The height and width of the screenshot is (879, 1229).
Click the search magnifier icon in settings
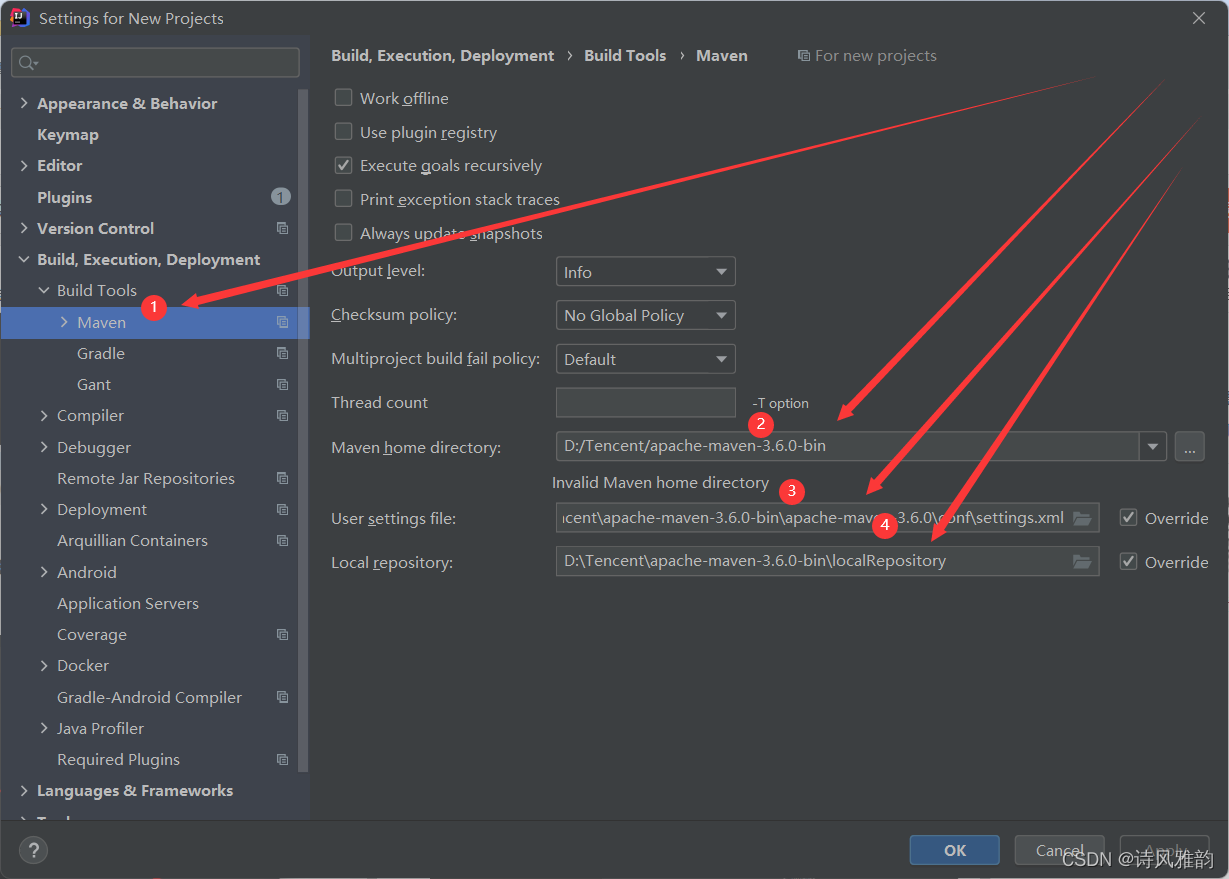click(27, 63)
